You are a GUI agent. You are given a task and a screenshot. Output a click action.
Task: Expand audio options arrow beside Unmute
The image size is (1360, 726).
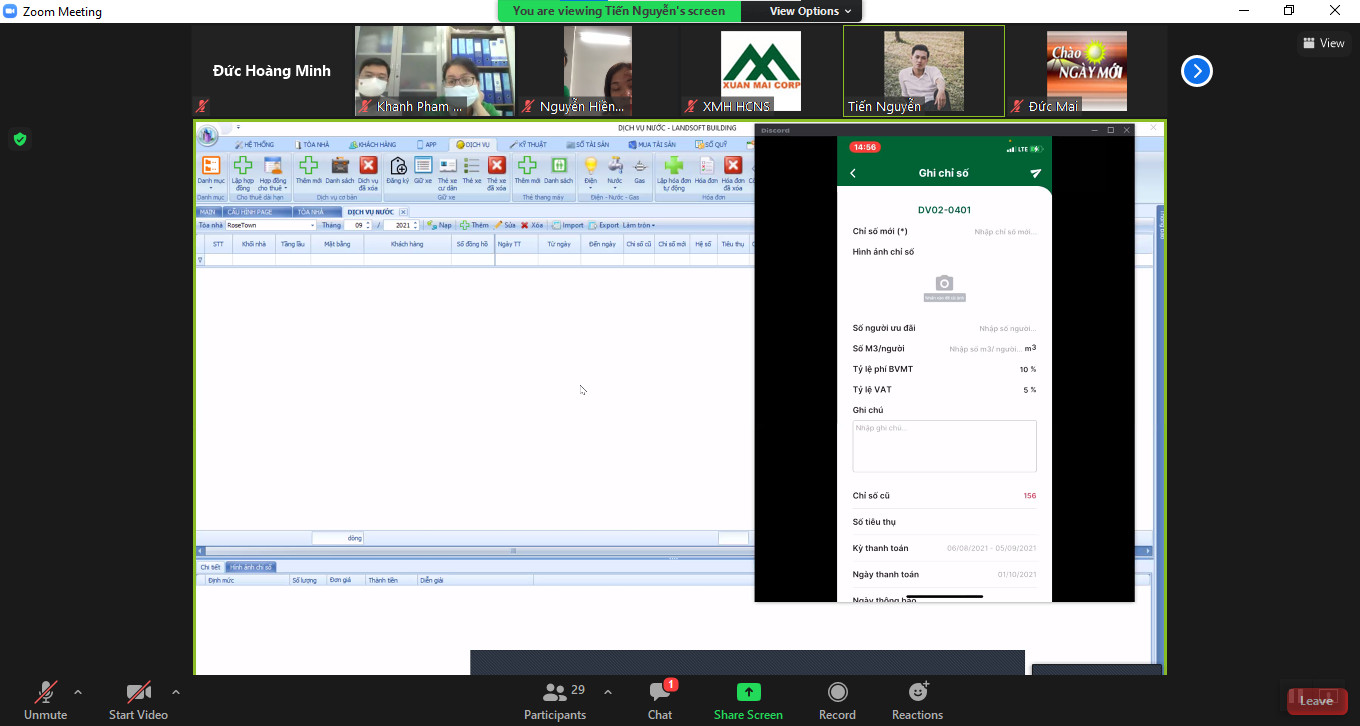[78, 692]
